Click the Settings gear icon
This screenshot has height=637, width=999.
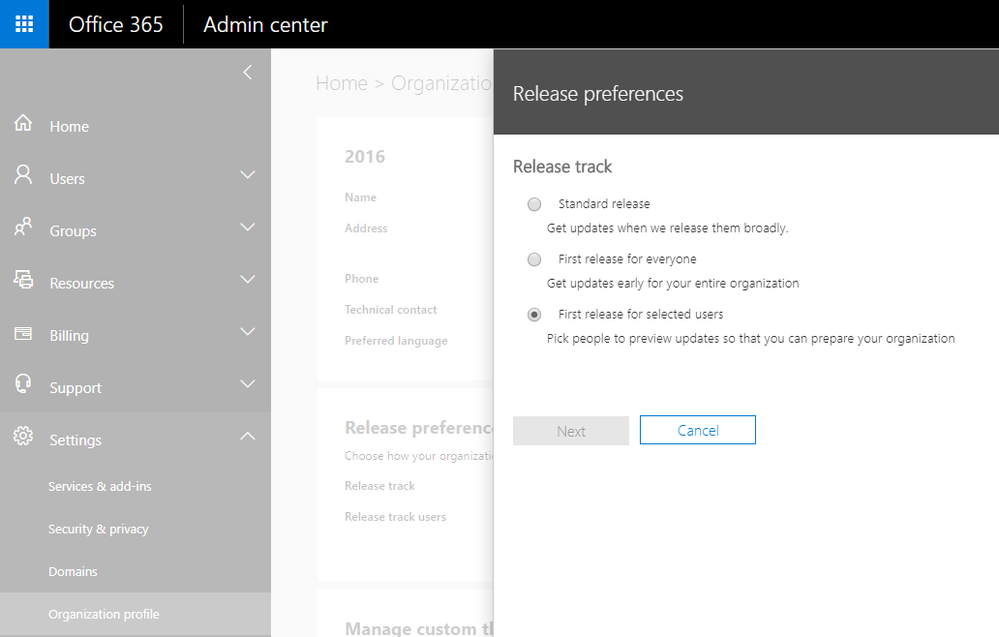23,436
